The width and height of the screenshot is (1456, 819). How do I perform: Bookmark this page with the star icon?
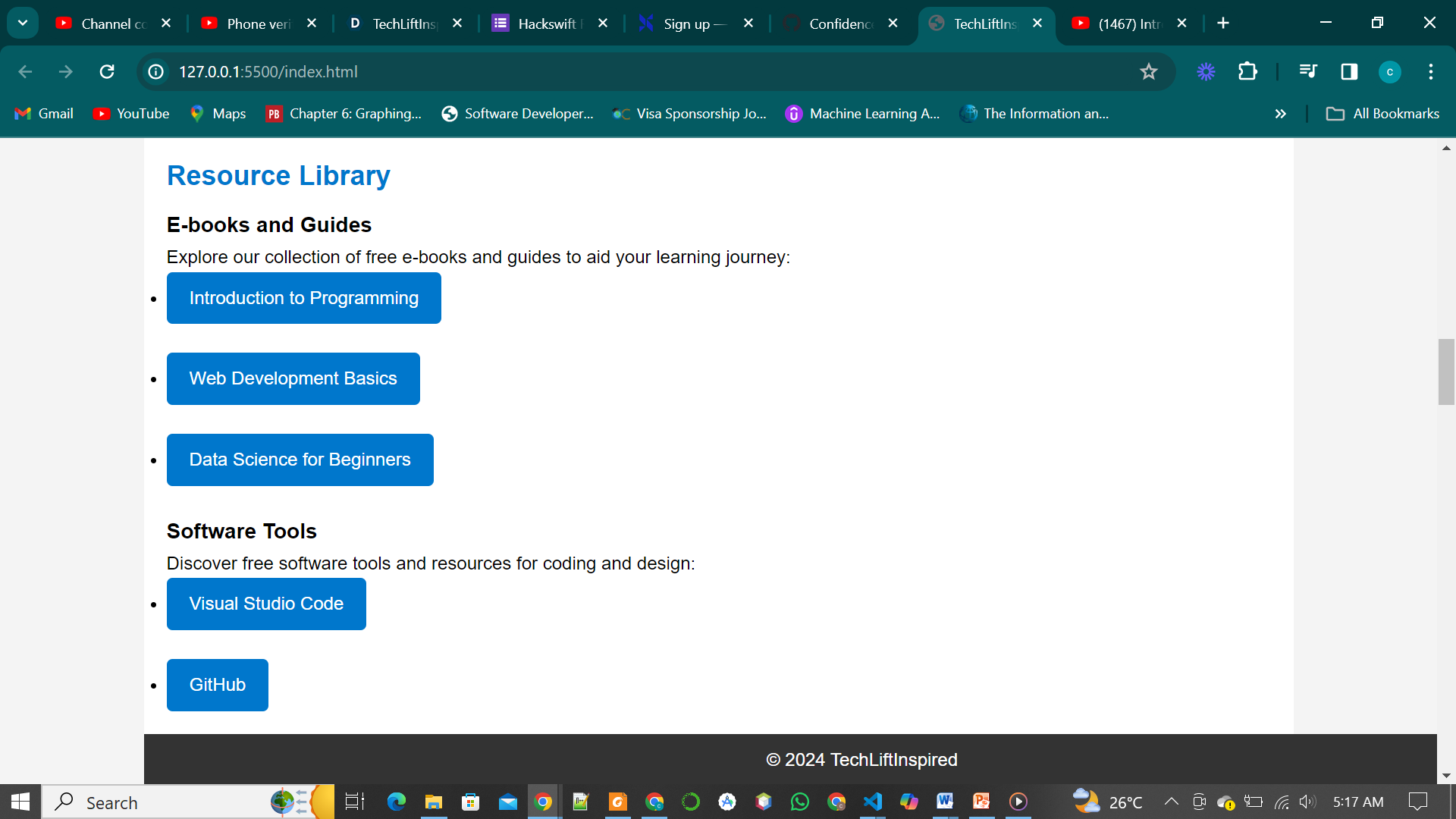click(1148, 71)
